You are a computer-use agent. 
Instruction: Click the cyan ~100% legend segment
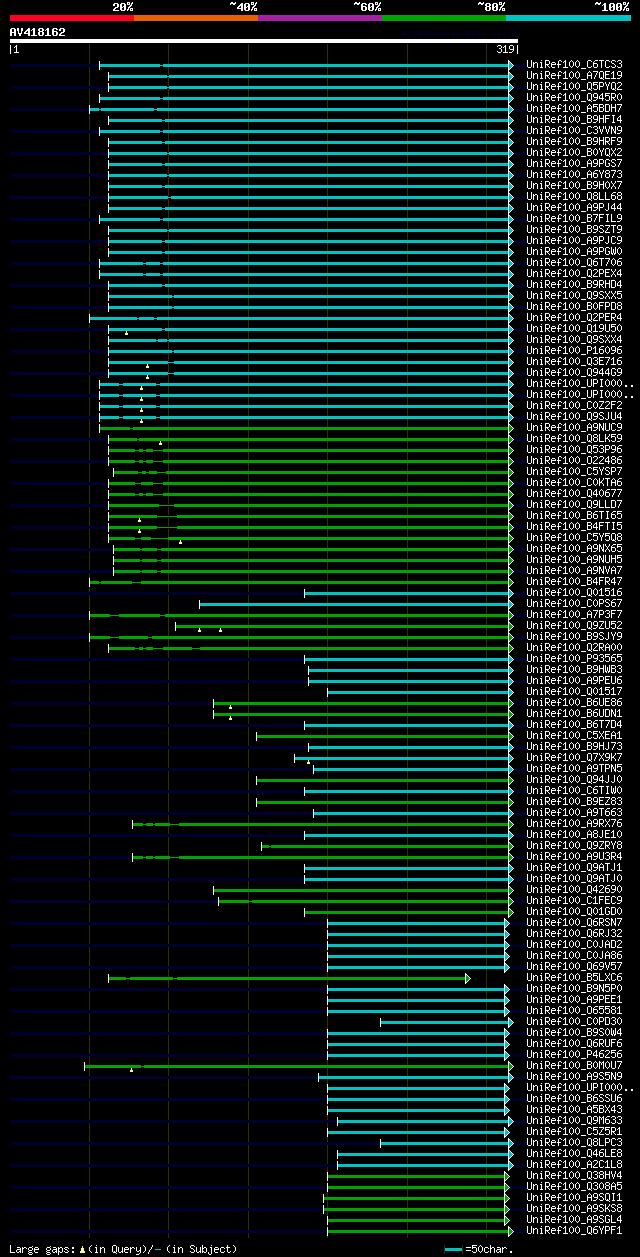(568, 18)
